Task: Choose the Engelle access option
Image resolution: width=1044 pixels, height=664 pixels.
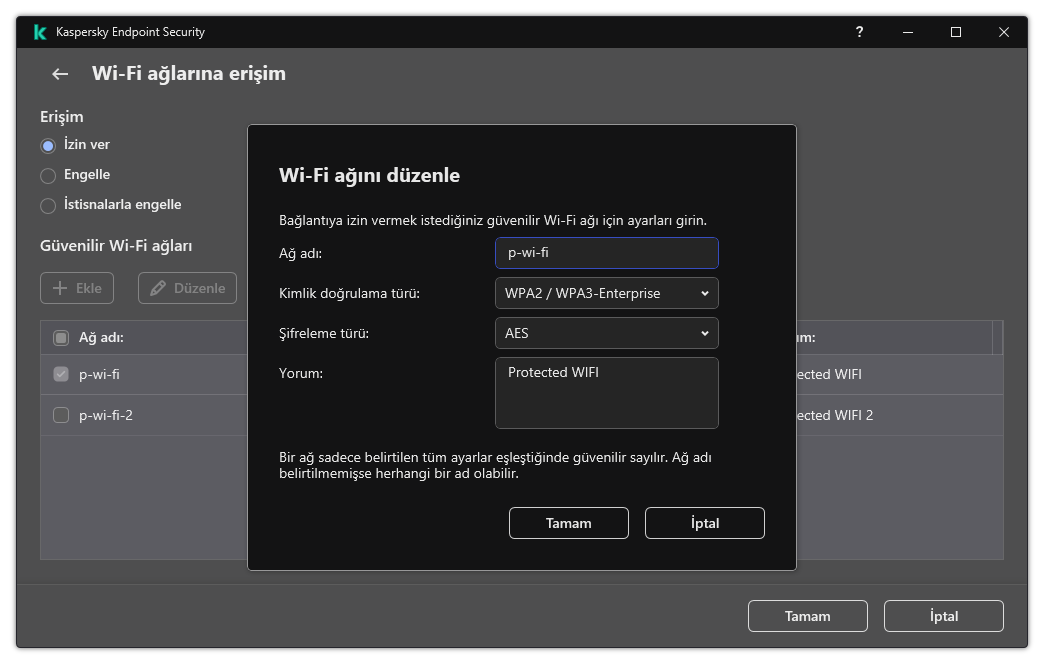Action: 47,175
